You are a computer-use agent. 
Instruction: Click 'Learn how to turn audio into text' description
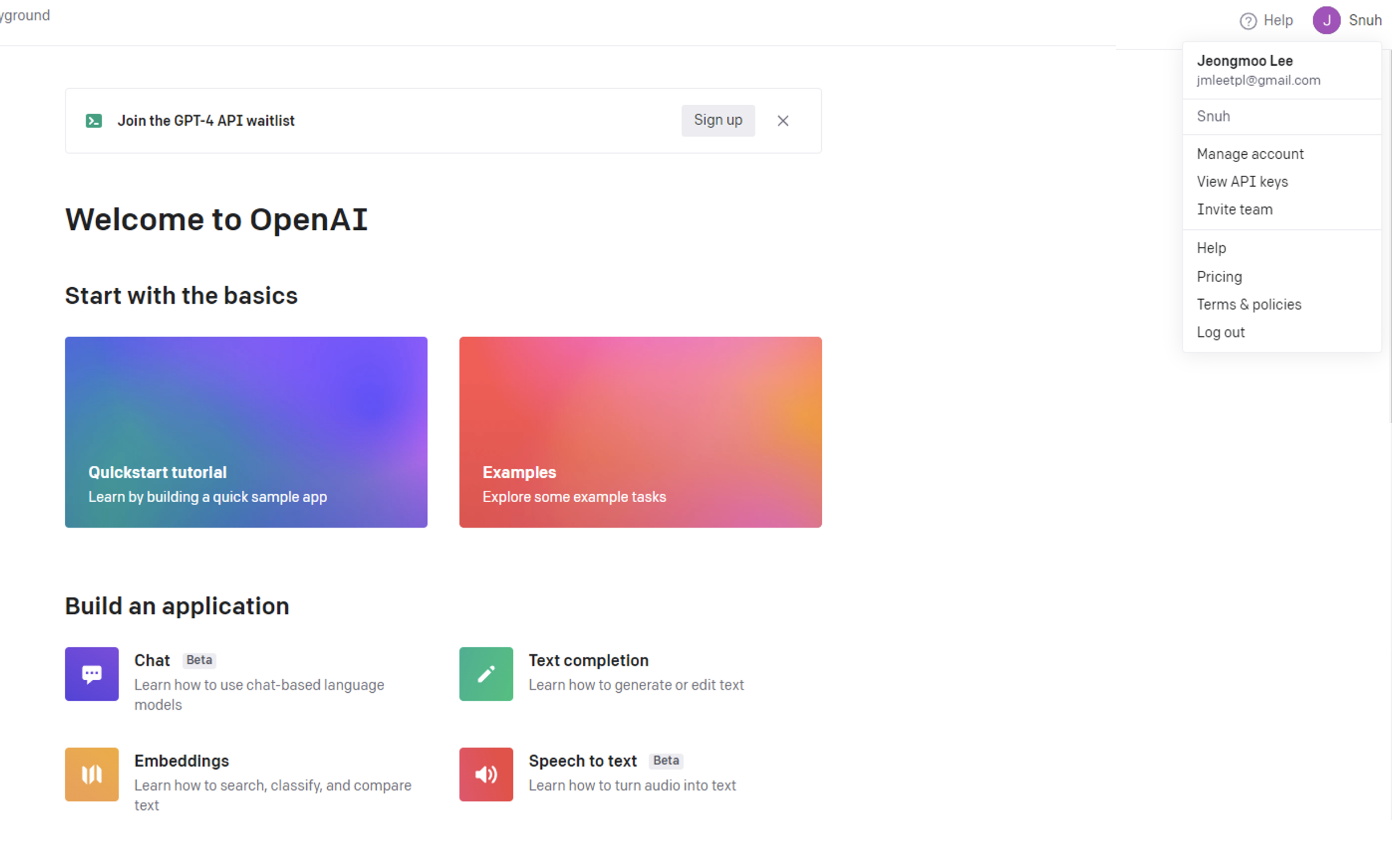pos(632,786)
